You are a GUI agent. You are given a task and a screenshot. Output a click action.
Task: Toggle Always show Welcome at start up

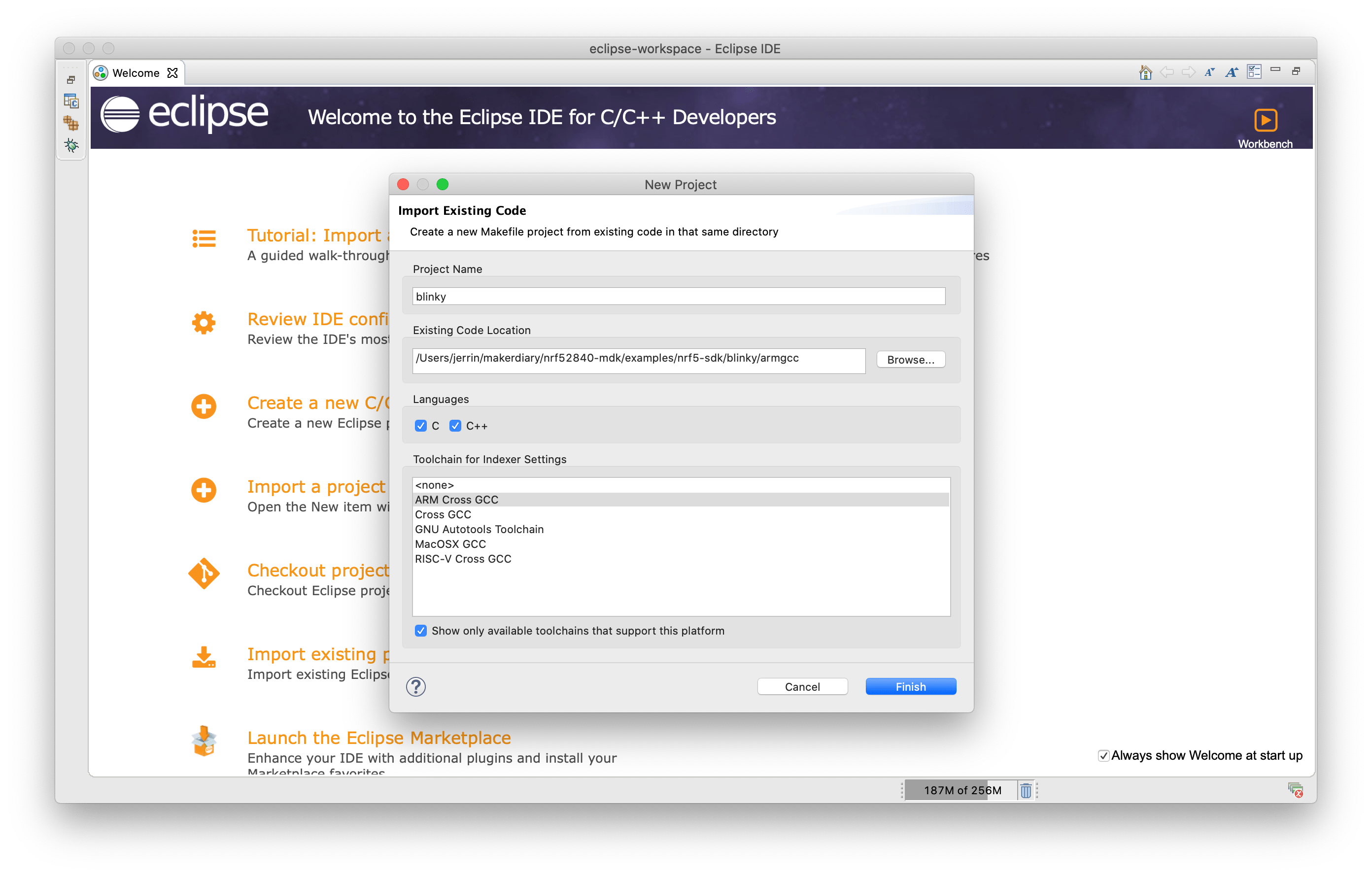pyautogui.click(x=1103, y=756)
